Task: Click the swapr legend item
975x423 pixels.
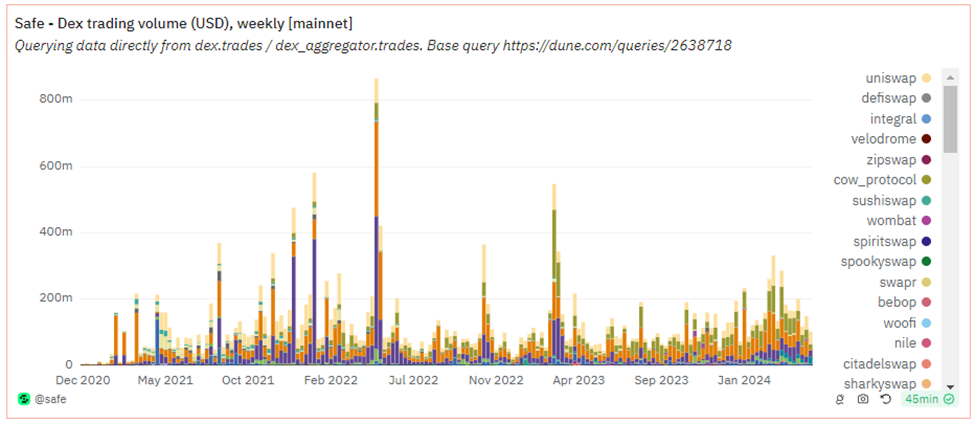Action: click(907, 282)
